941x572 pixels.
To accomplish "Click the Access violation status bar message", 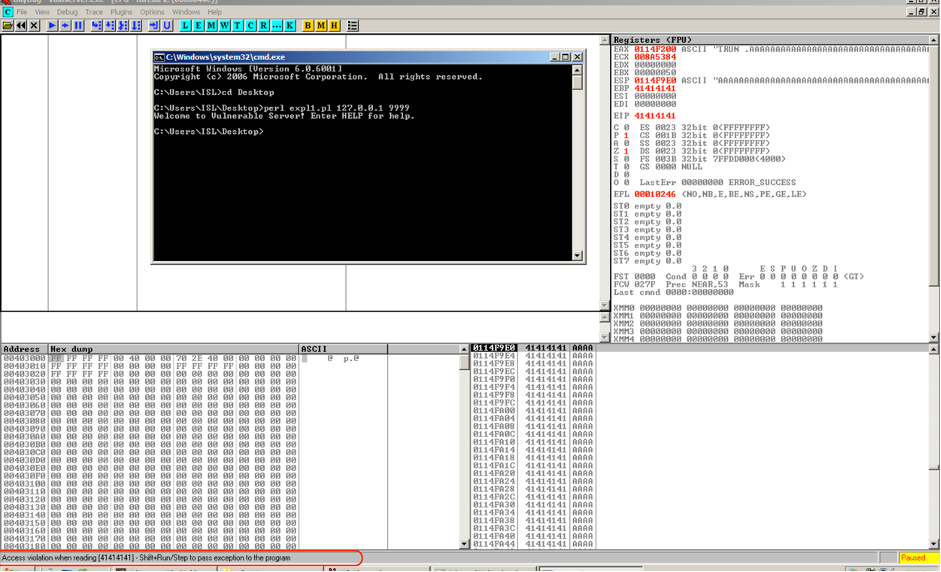I will [146, 558].
